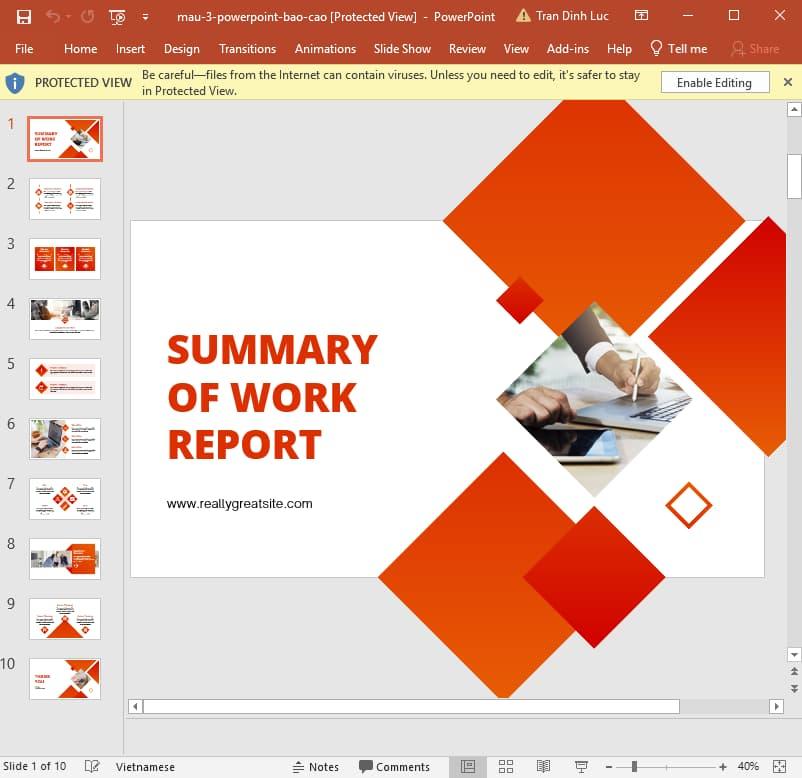Click the Enable Editing button
The height and width of the screenshot is (778, 802).
point(714,82)
